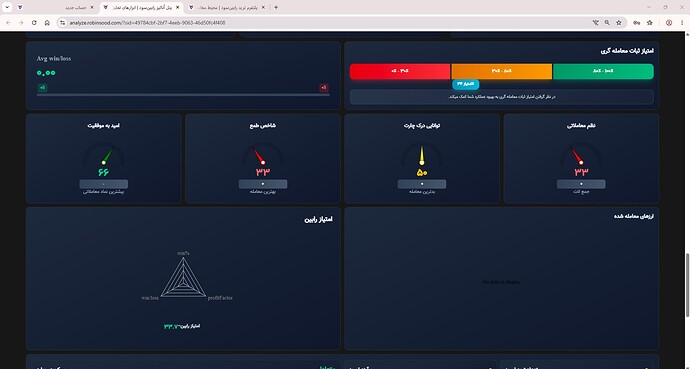Click the No data to display message
Image resolution: width=690 pixels, height=369 pixels.
coord(501,282)
